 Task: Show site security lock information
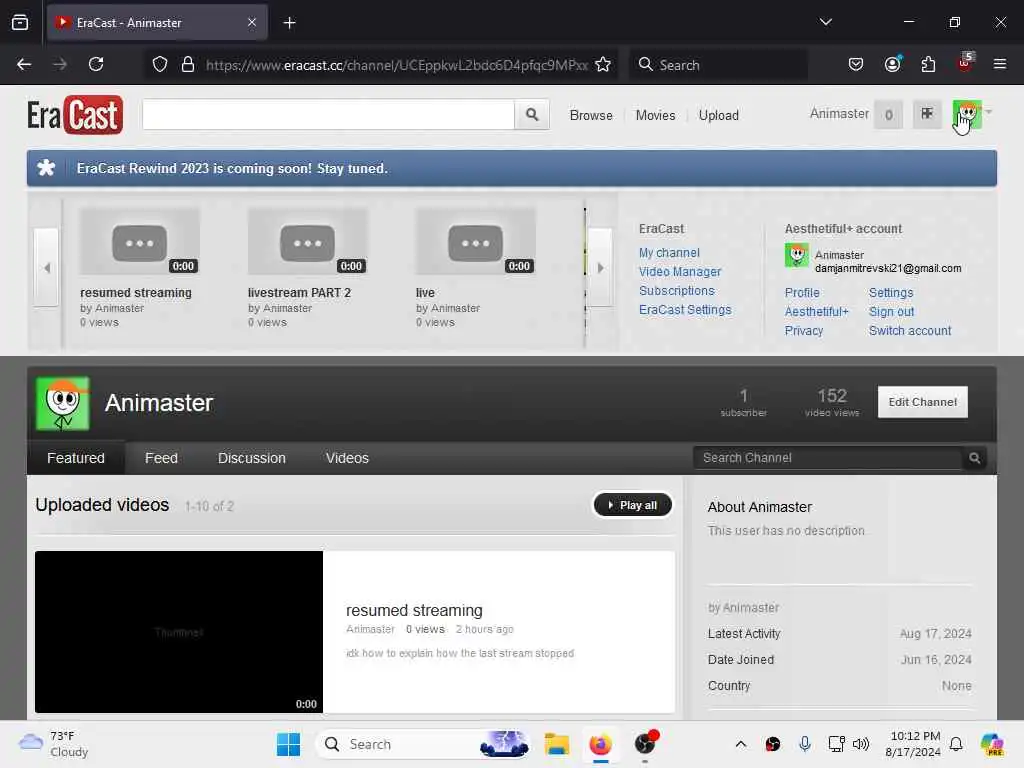tap(188, 65)
